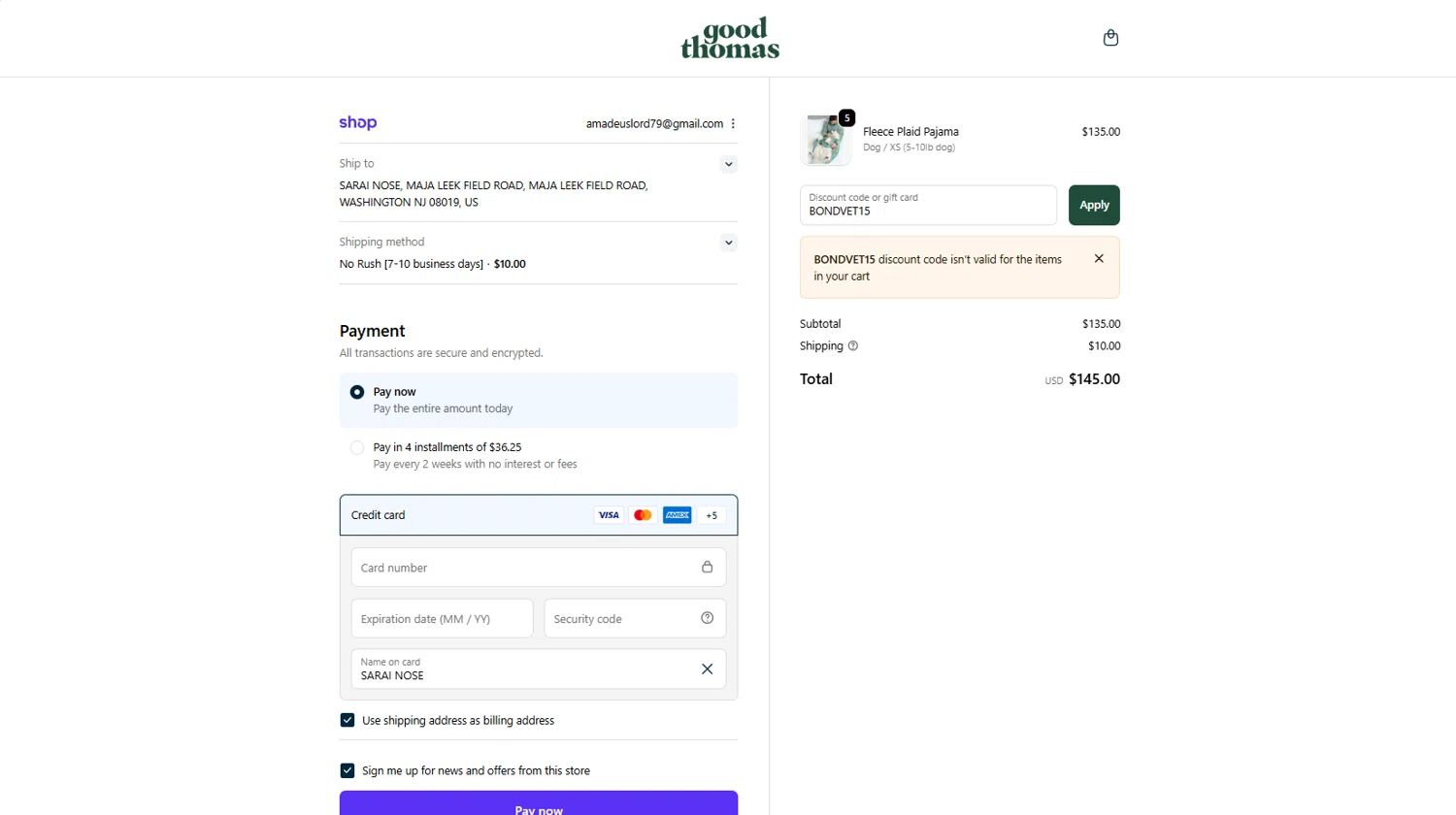
Task: Clear the Name on card field
Action: (x=707, y=668)
